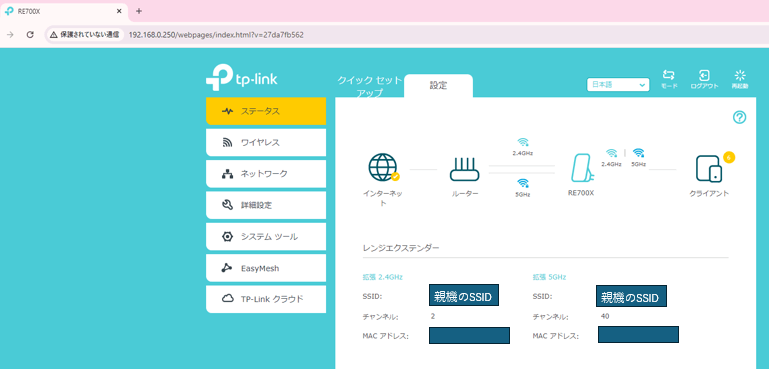Open the ステータス menu item
Viewport: 769px width, 369px height.
tap(266, 111)
